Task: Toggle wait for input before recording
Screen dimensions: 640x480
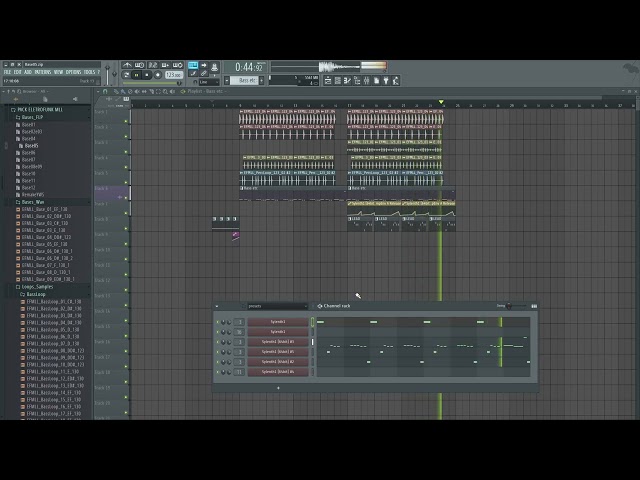Action: (140, 65)
